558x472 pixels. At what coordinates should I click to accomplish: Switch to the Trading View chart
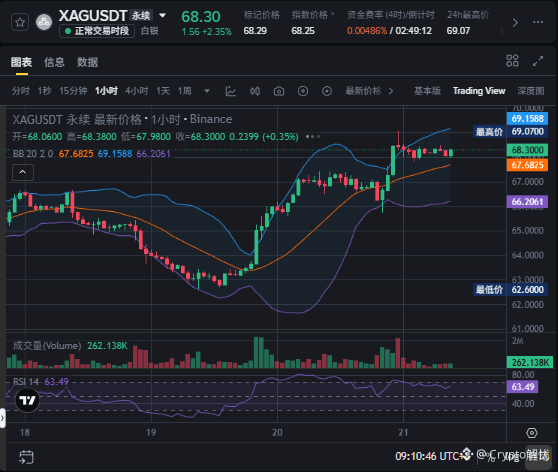point(479,91)
